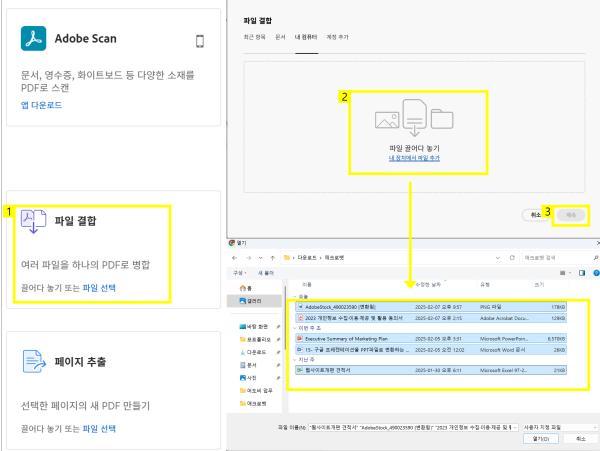Click the forward arrow in Open dialog
This screenshot has height=451, width=600.
tap(248, 258)
